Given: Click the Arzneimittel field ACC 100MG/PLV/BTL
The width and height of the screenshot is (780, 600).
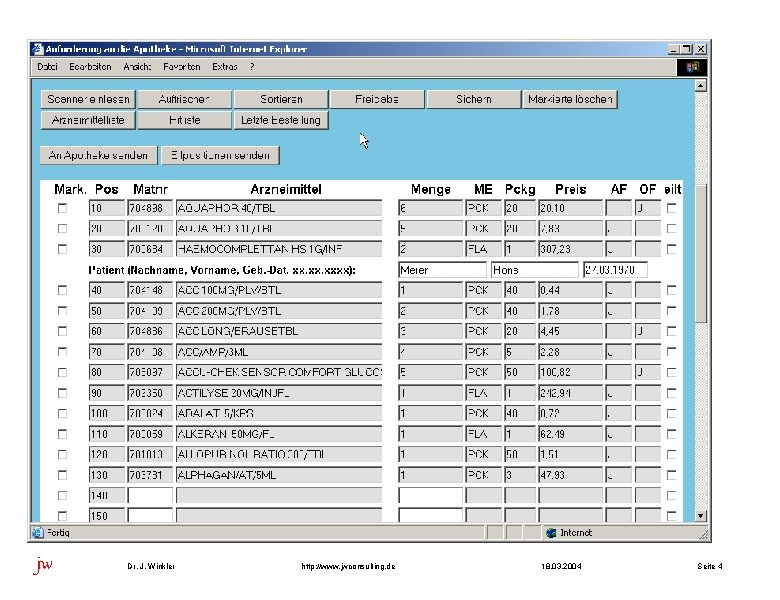Looking at the screenshot, I should point(279,290).
